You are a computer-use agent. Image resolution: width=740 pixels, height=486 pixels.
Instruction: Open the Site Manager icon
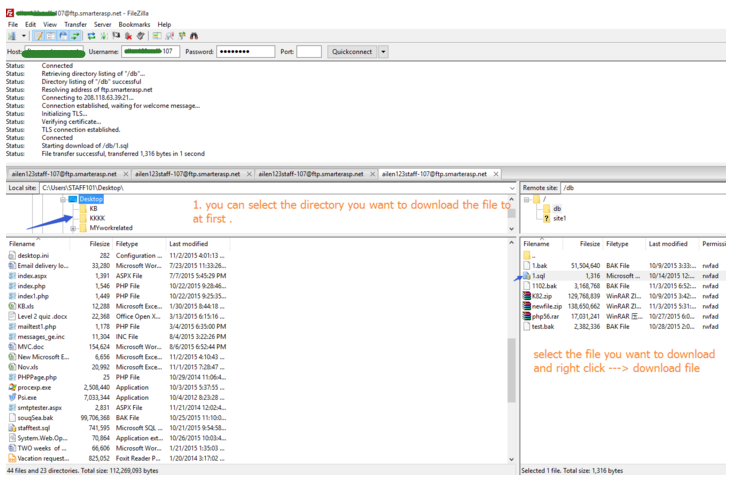[12, 36]
